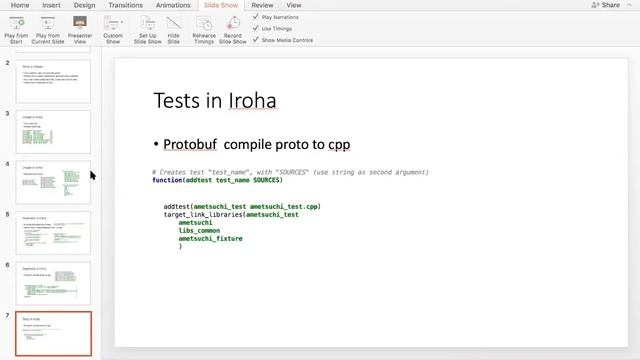Click the 'addtest(ametsuchi_test ametsuchi_test.cpp)' line
This screenshot has height=360, width=640.
point(242,207)
